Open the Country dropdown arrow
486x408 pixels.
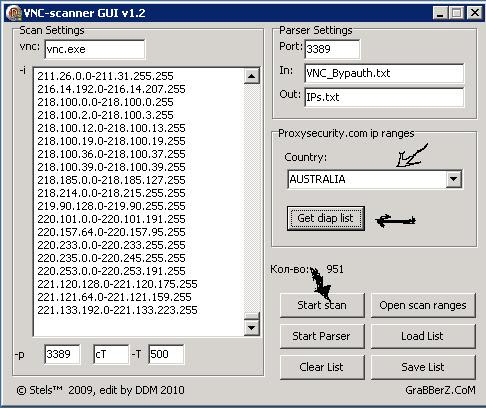pos(453,179)
